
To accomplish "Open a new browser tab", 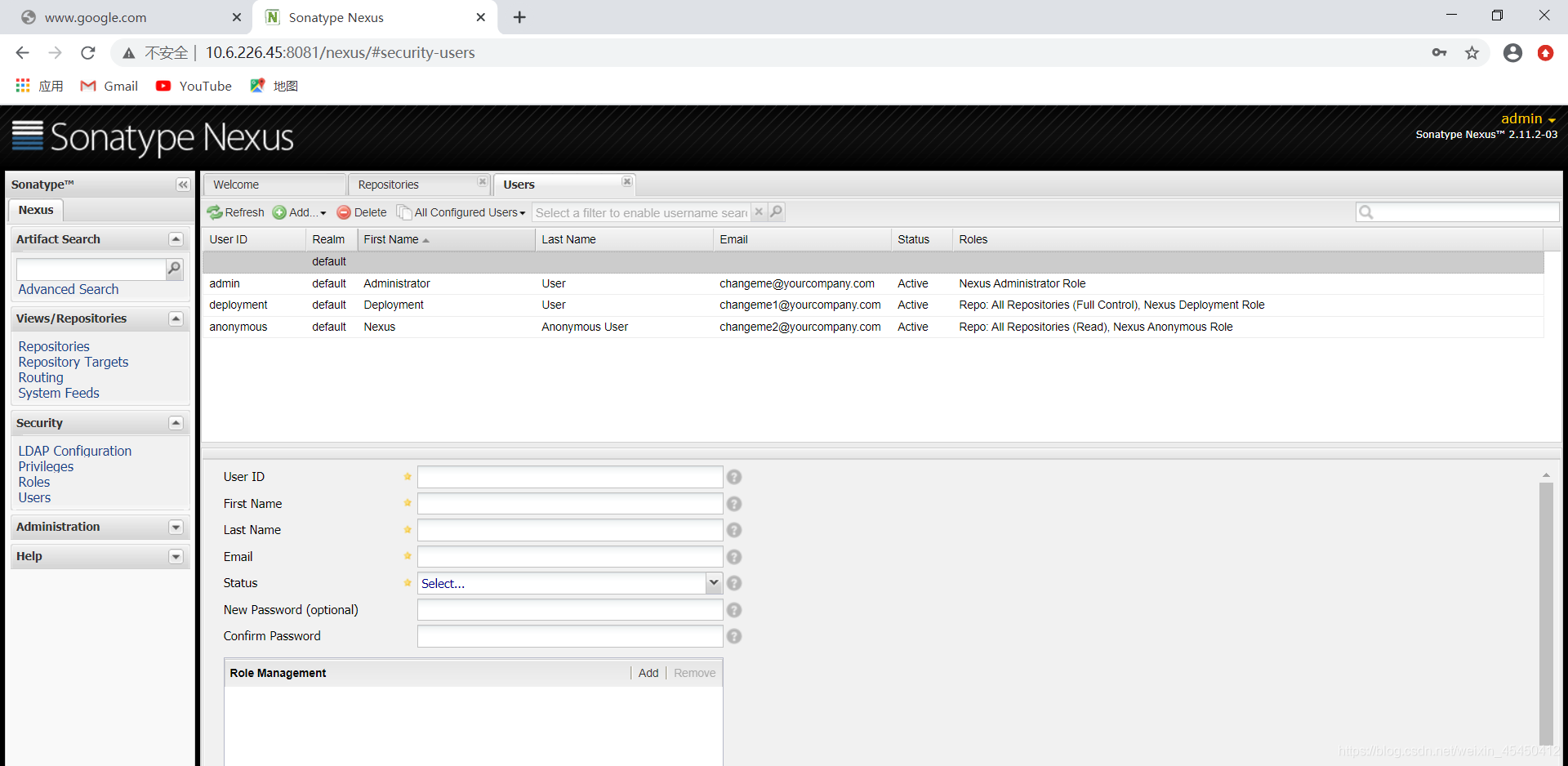I will (x=519, y=17).
